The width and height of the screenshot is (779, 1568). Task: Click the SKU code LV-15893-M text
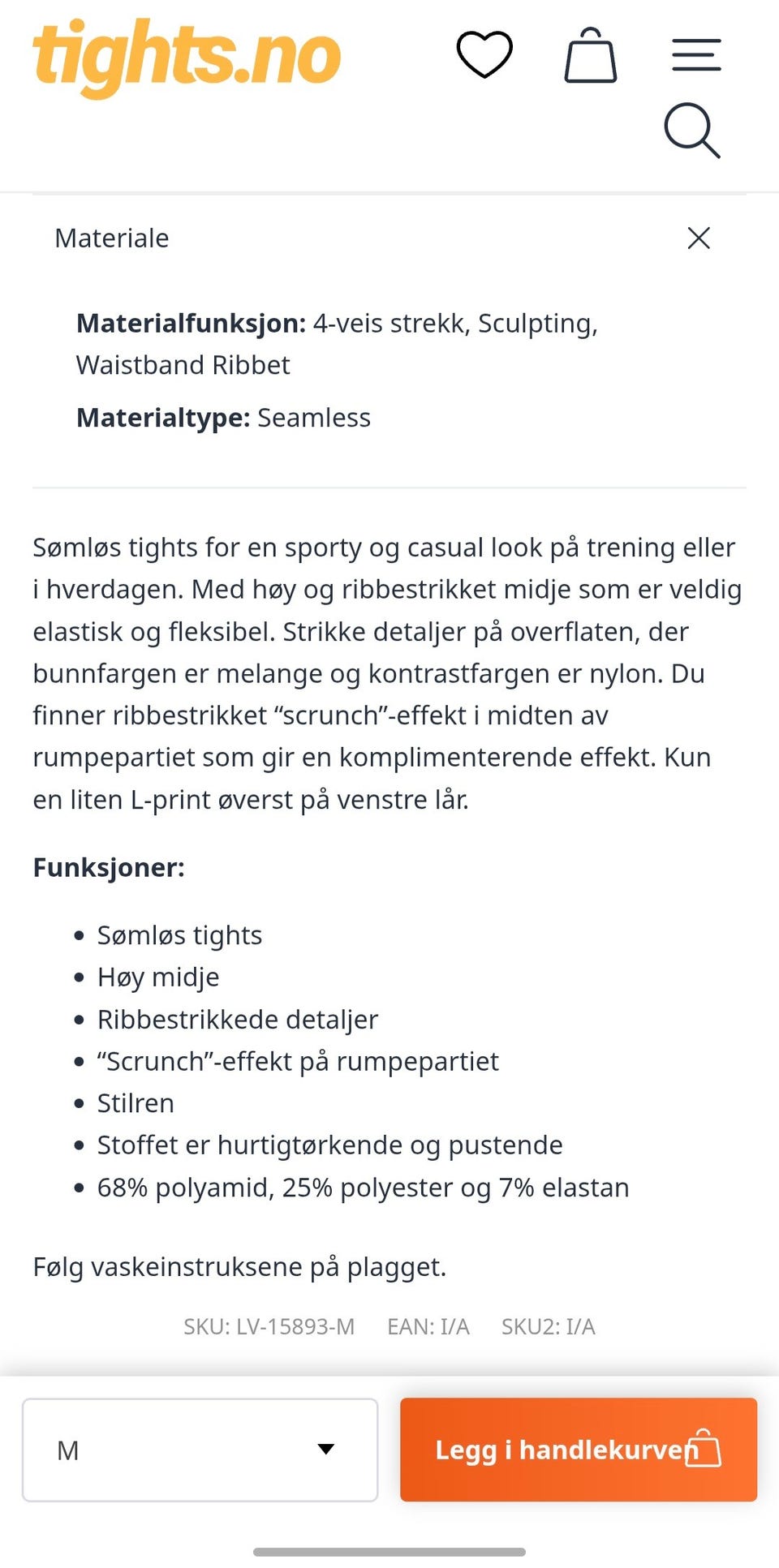pyautogui.click(x=269, y=1327)
